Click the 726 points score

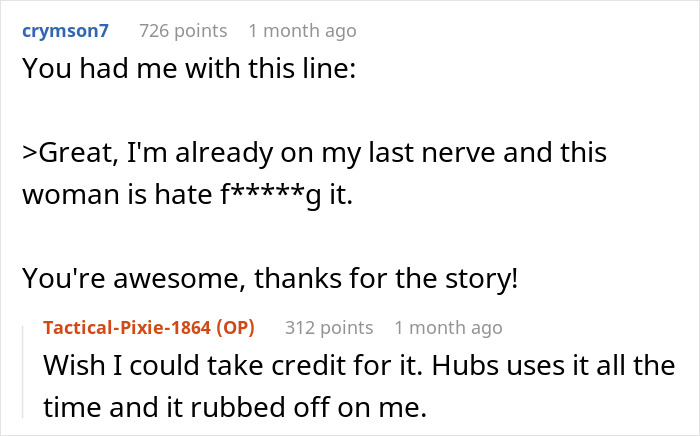point(182,31)
